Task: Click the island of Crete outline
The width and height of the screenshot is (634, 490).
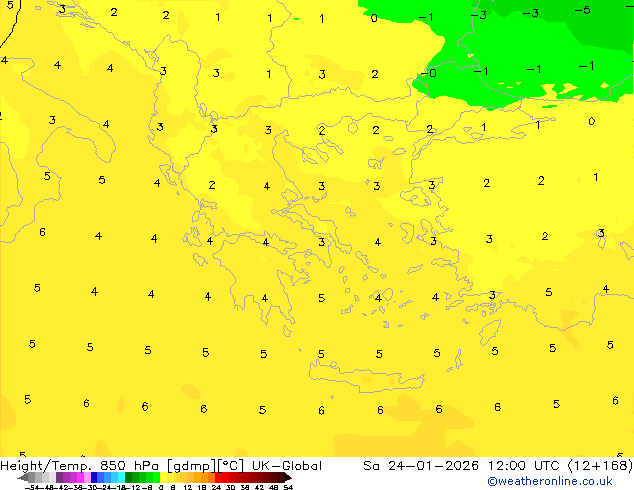Action: coord(366,377)
